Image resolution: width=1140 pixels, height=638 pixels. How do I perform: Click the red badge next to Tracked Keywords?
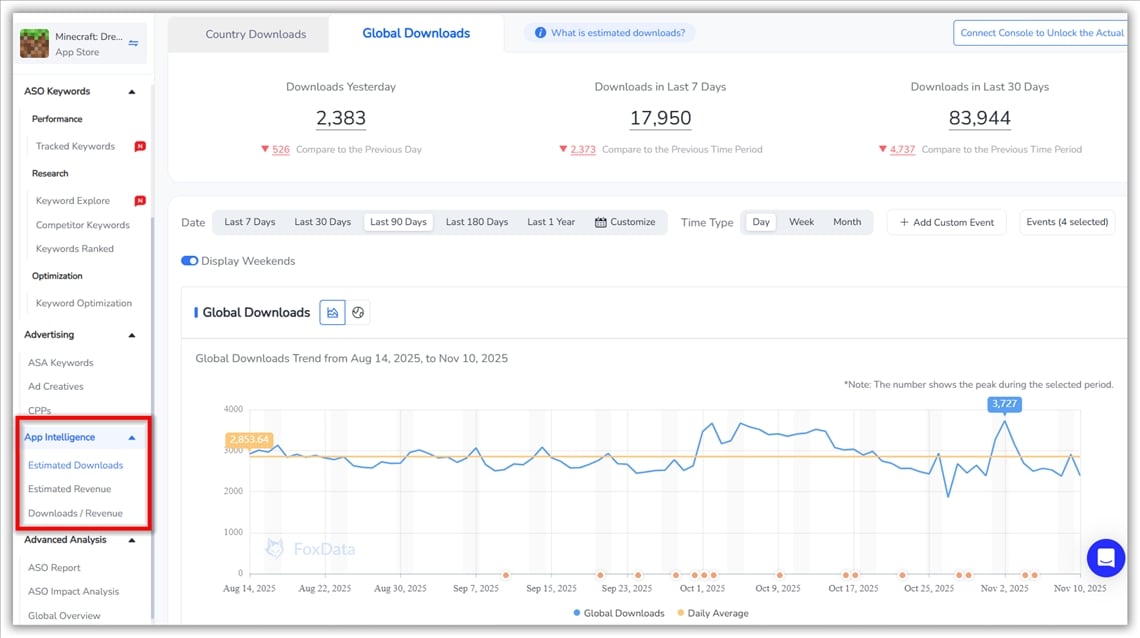click(x=140, y=146)
